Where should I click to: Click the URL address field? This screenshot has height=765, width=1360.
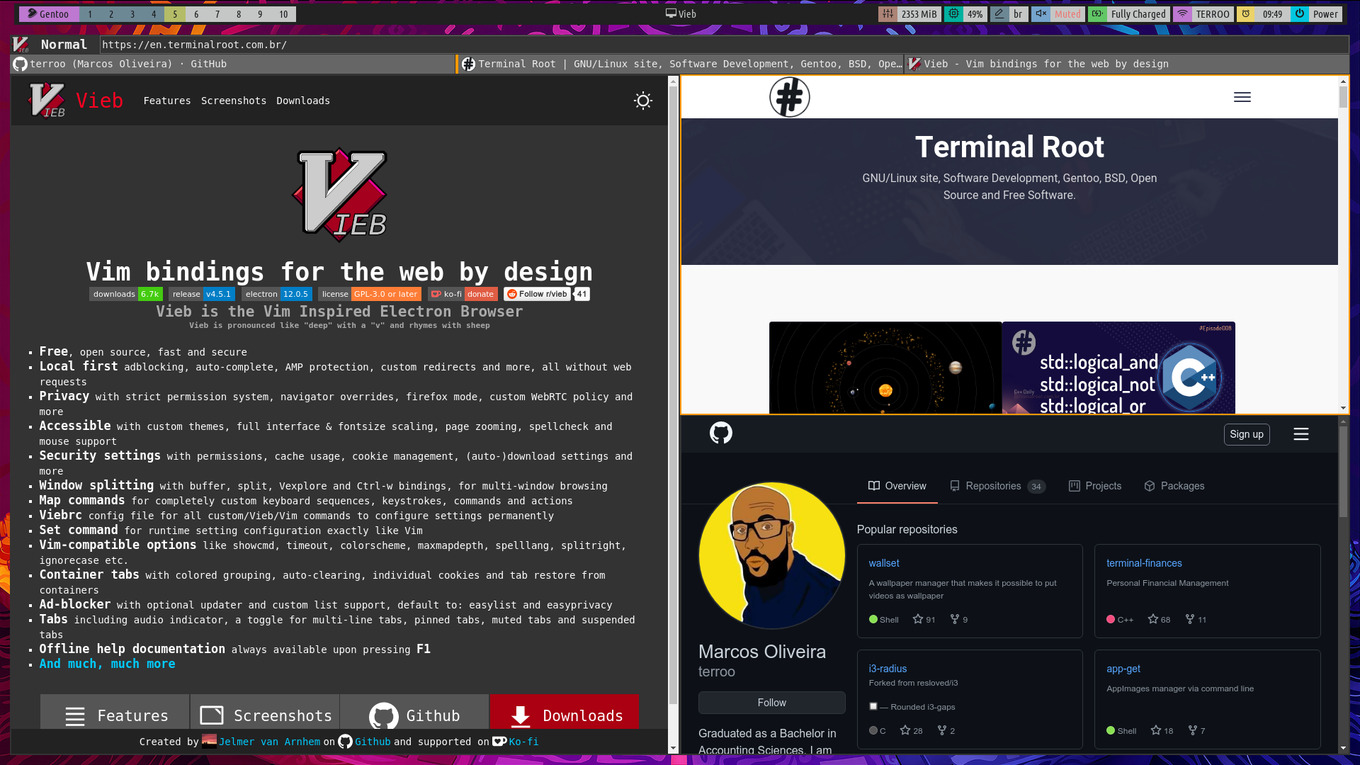(x=723, y=44)
